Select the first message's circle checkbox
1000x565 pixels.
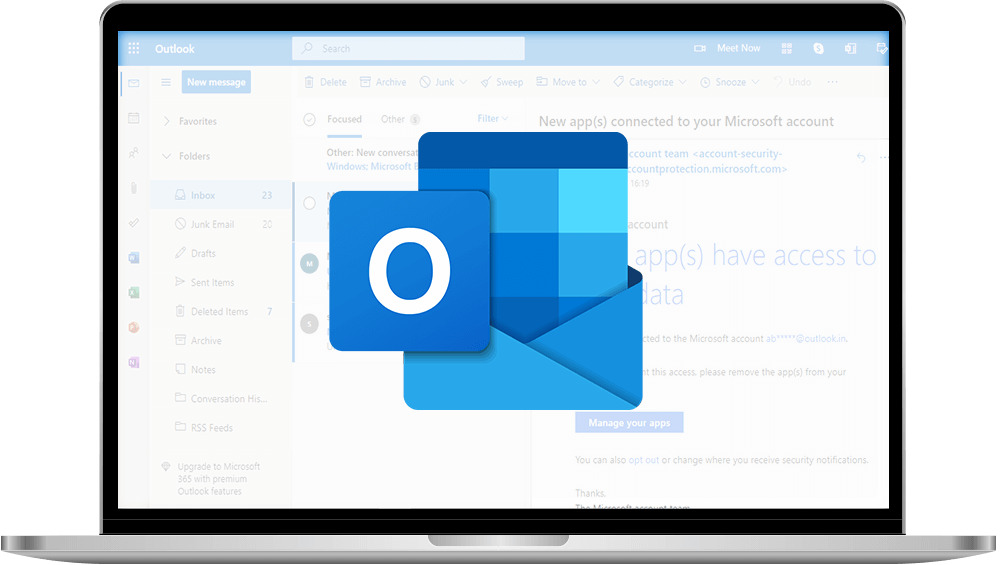[309, 203]
